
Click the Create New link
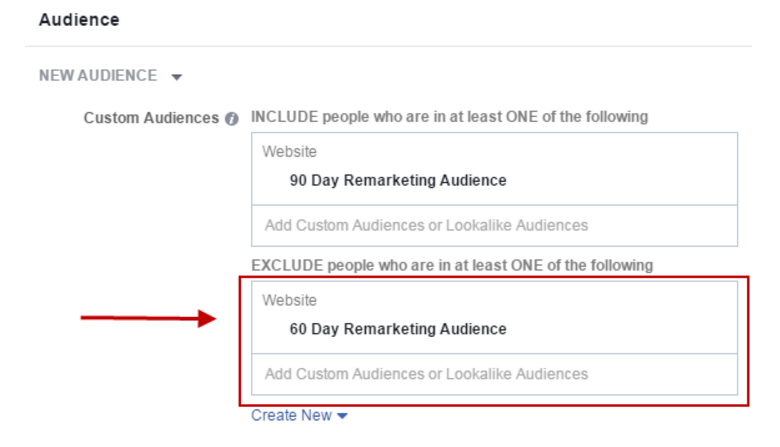tap(292, 415)
